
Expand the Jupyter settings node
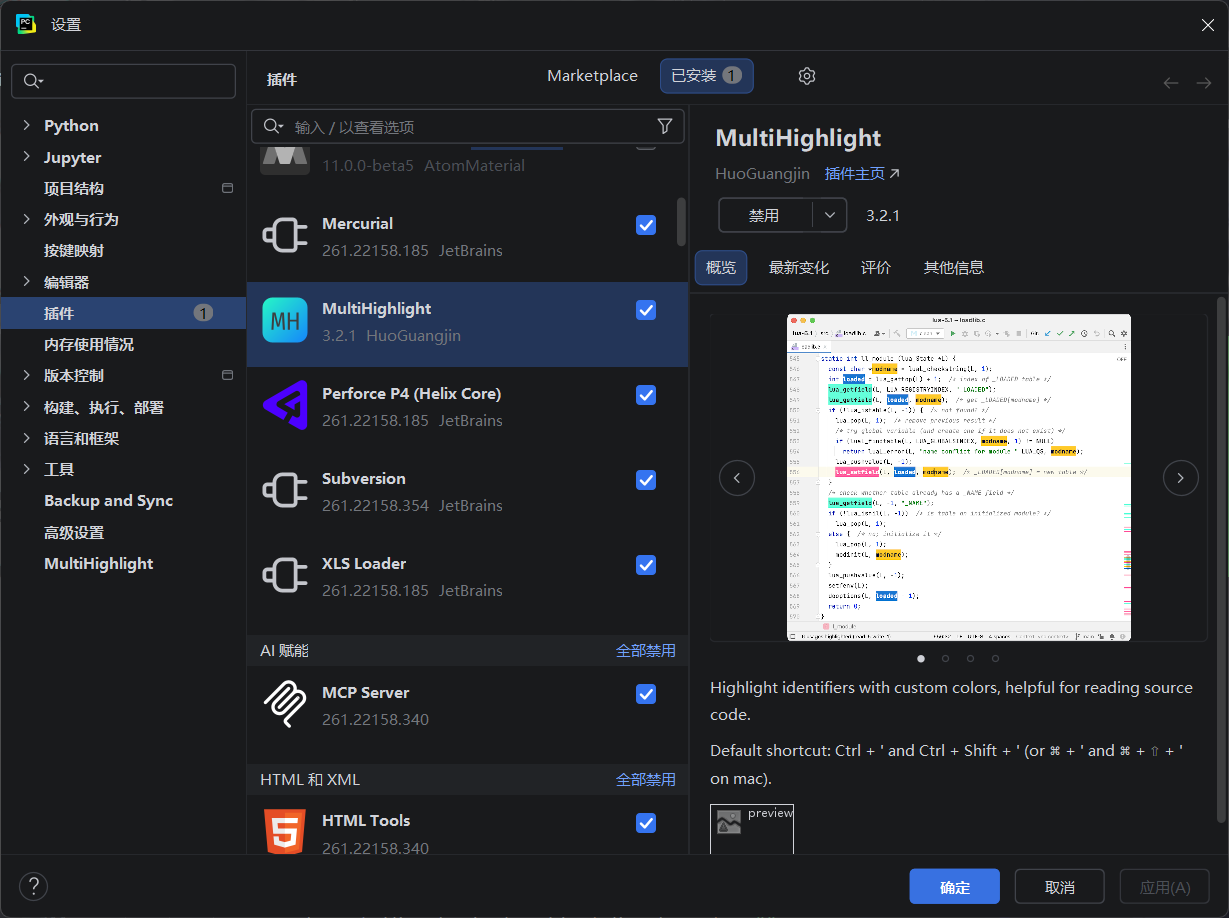(26, 157)
